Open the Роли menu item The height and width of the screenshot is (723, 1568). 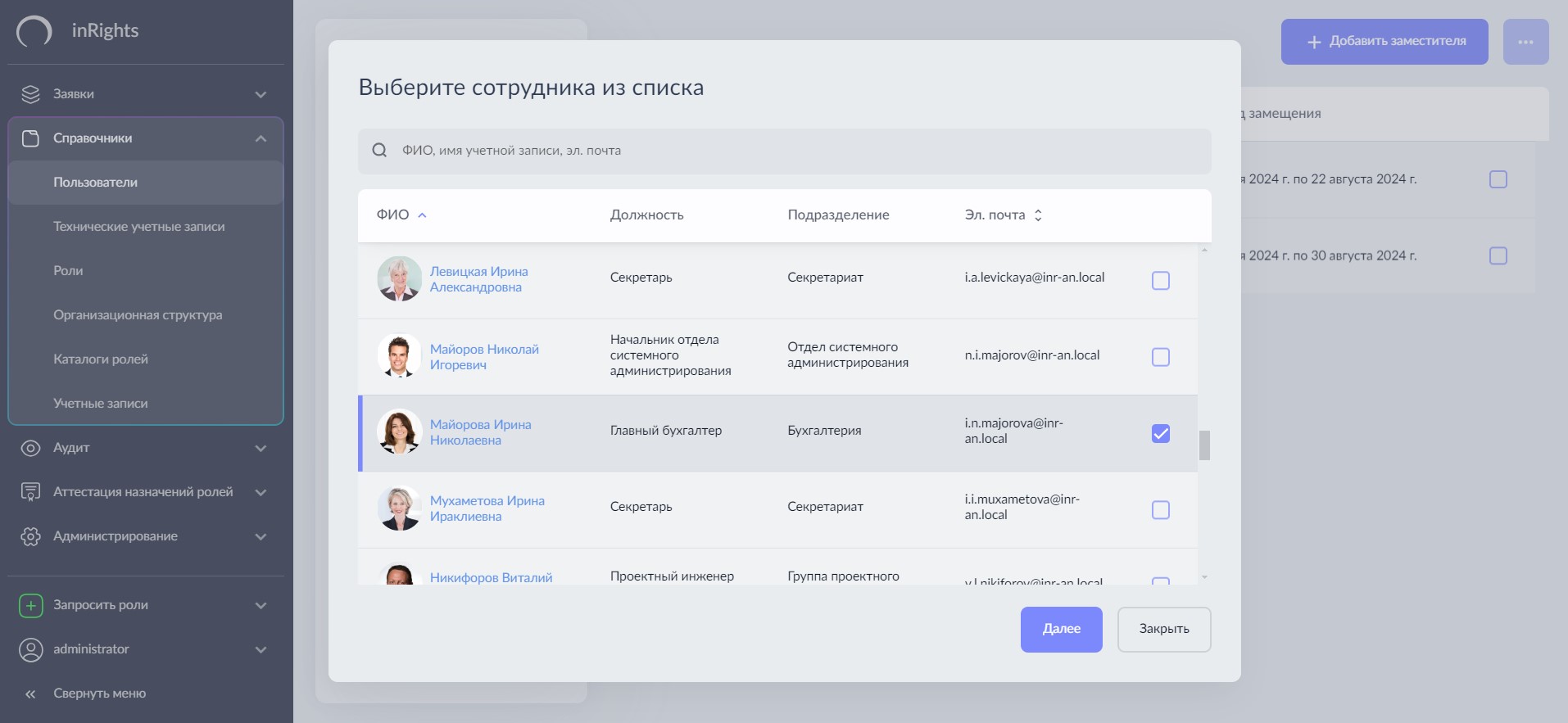point(68,271)
